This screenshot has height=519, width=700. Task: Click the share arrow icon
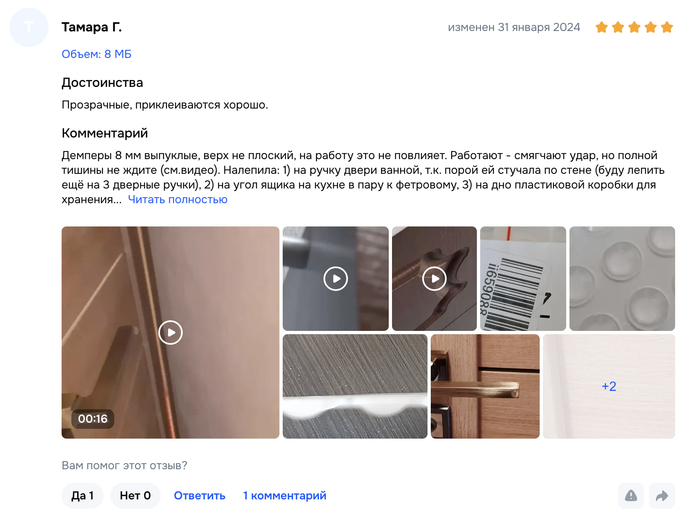coord(662,495)
